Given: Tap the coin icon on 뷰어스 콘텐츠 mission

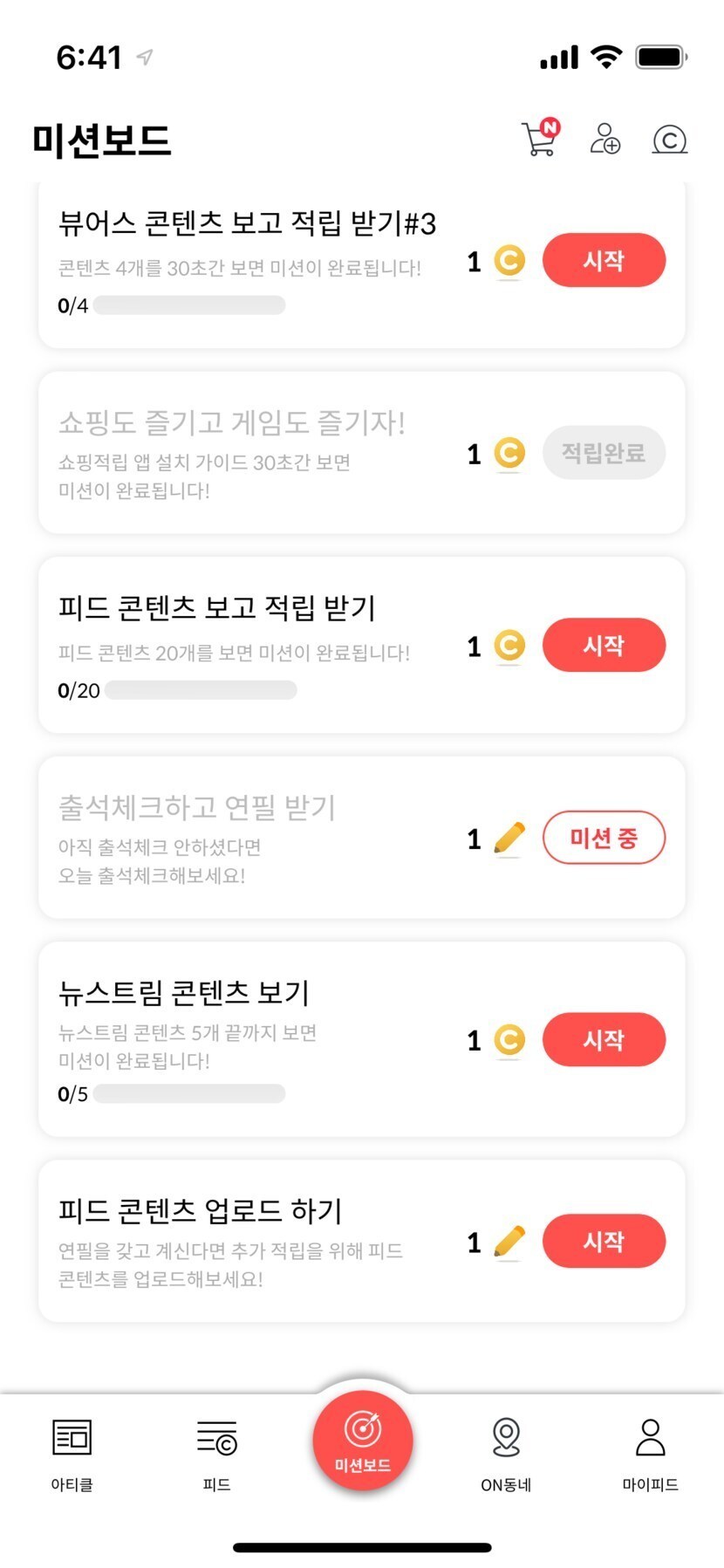Looking at the screenshot, I should (x=509, y=261).
